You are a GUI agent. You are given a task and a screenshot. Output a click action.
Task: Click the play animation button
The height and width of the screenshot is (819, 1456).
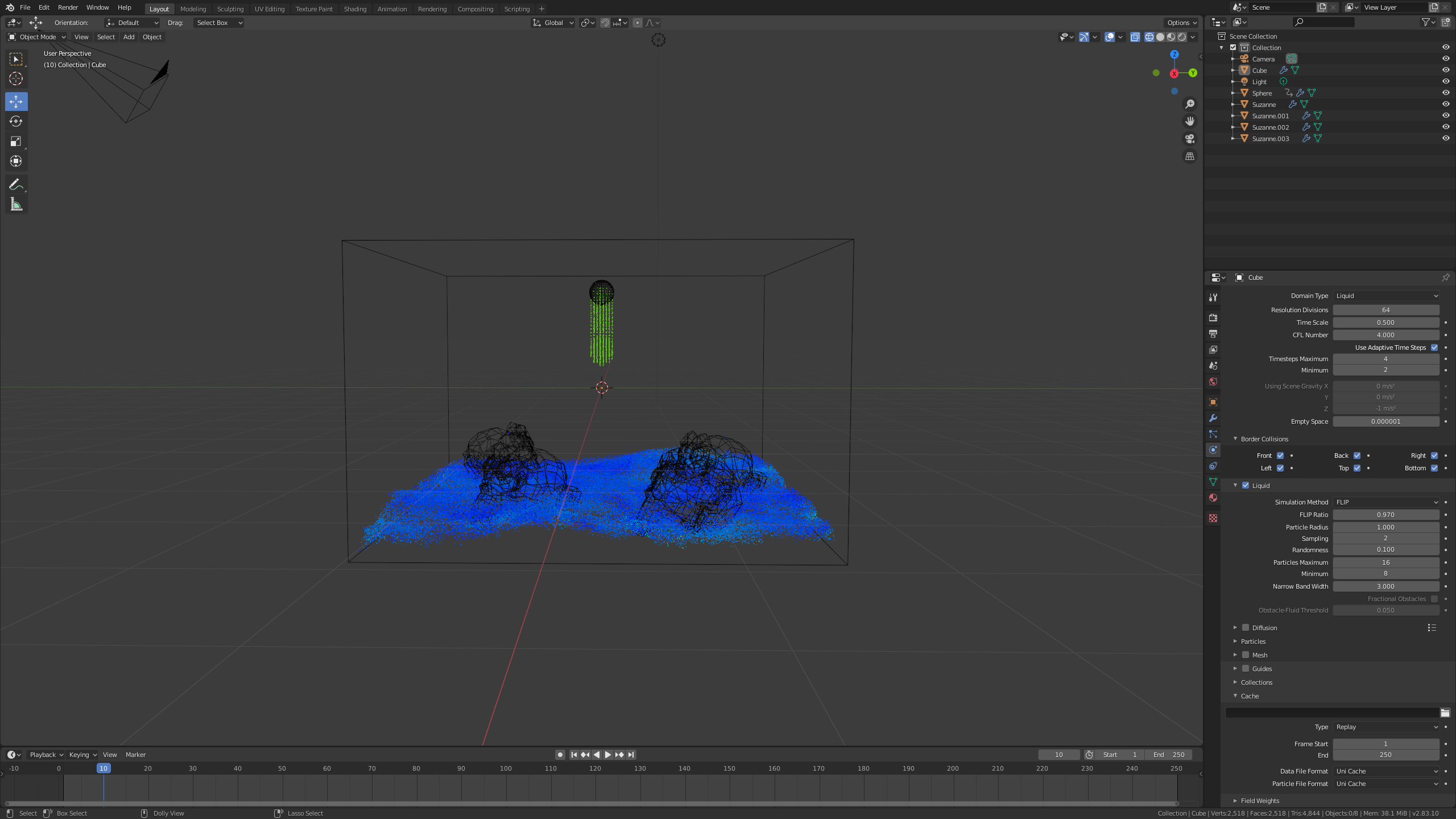[x=607, y=755]
